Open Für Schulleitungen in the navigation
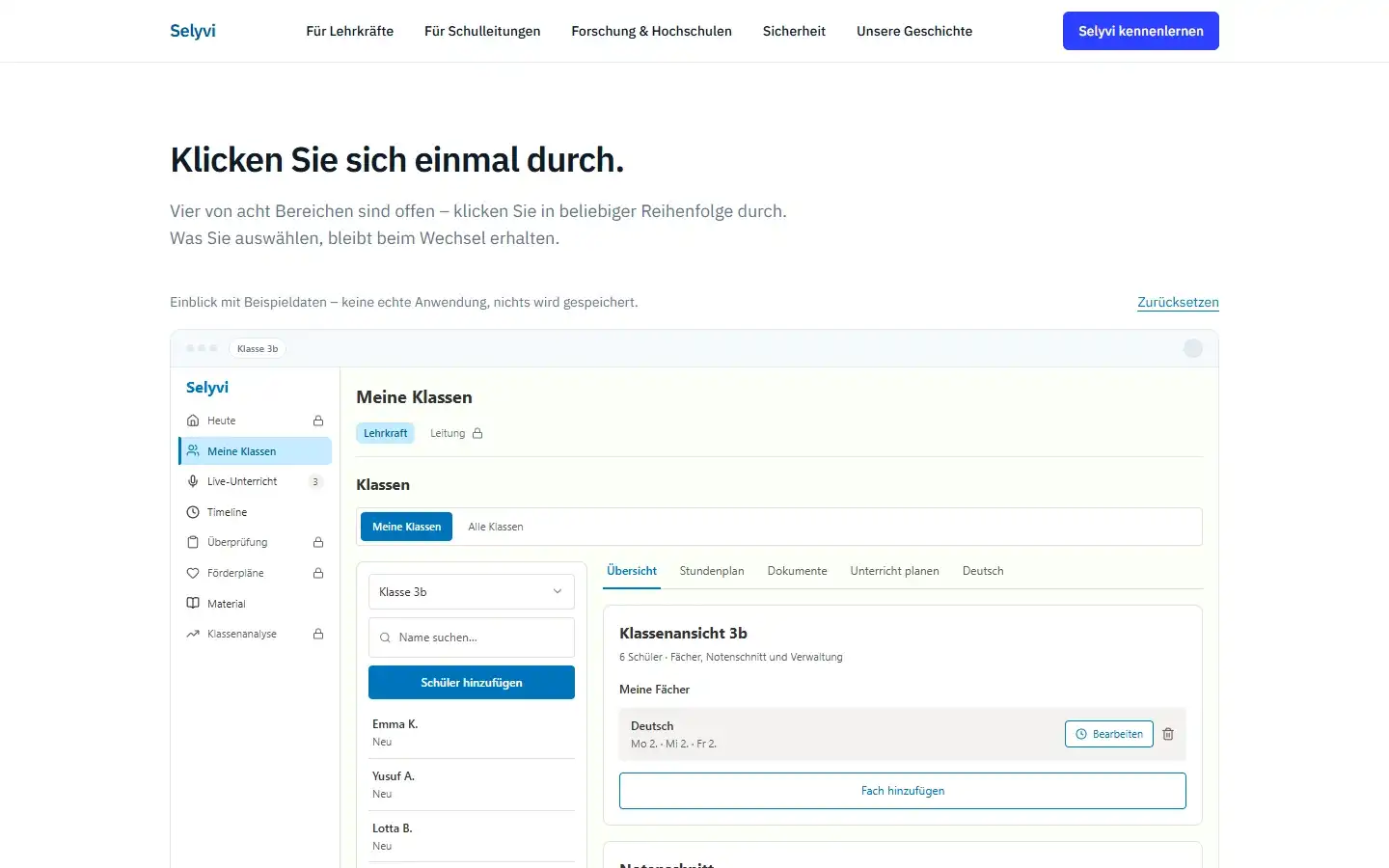1389x868 pixels. 482,31
